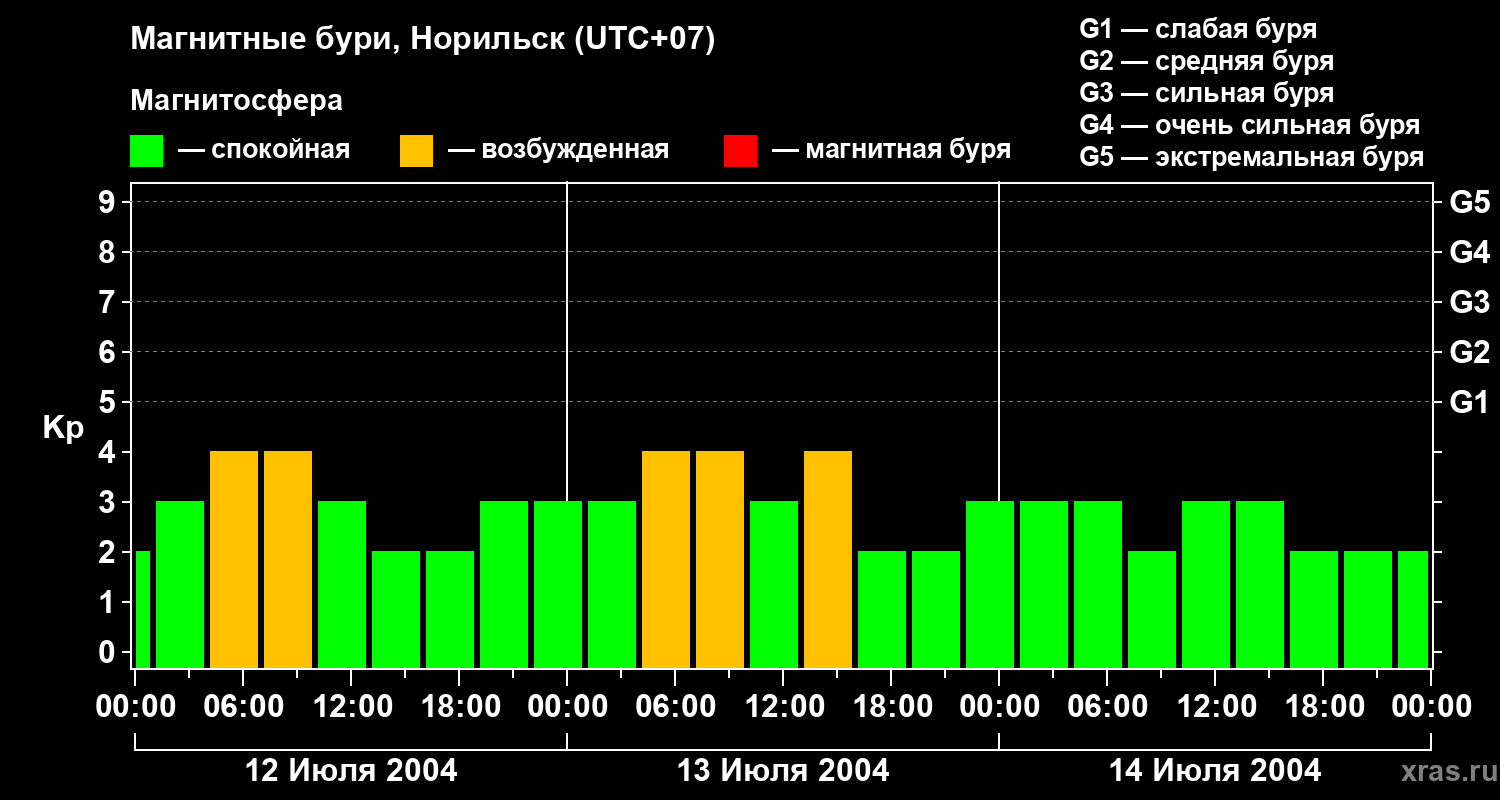Screen dimensions: 1500x800
Task: Click the '— возбужденная' legend label
Action: (x=558, y=150)
